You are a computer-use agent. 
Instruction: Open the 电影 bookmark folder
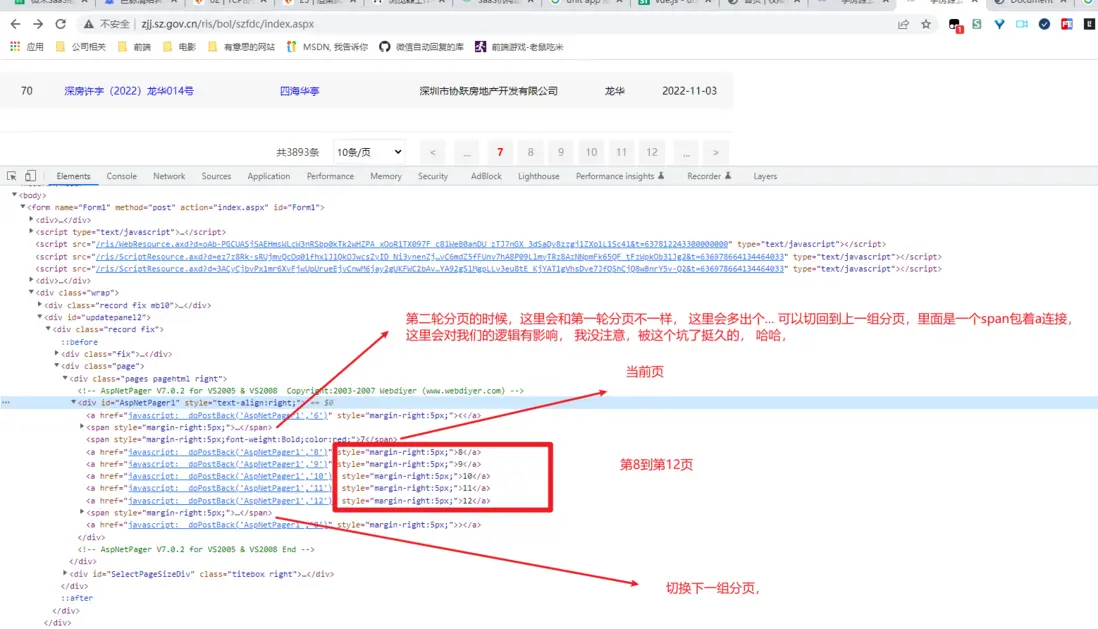[x=179, y=47]
